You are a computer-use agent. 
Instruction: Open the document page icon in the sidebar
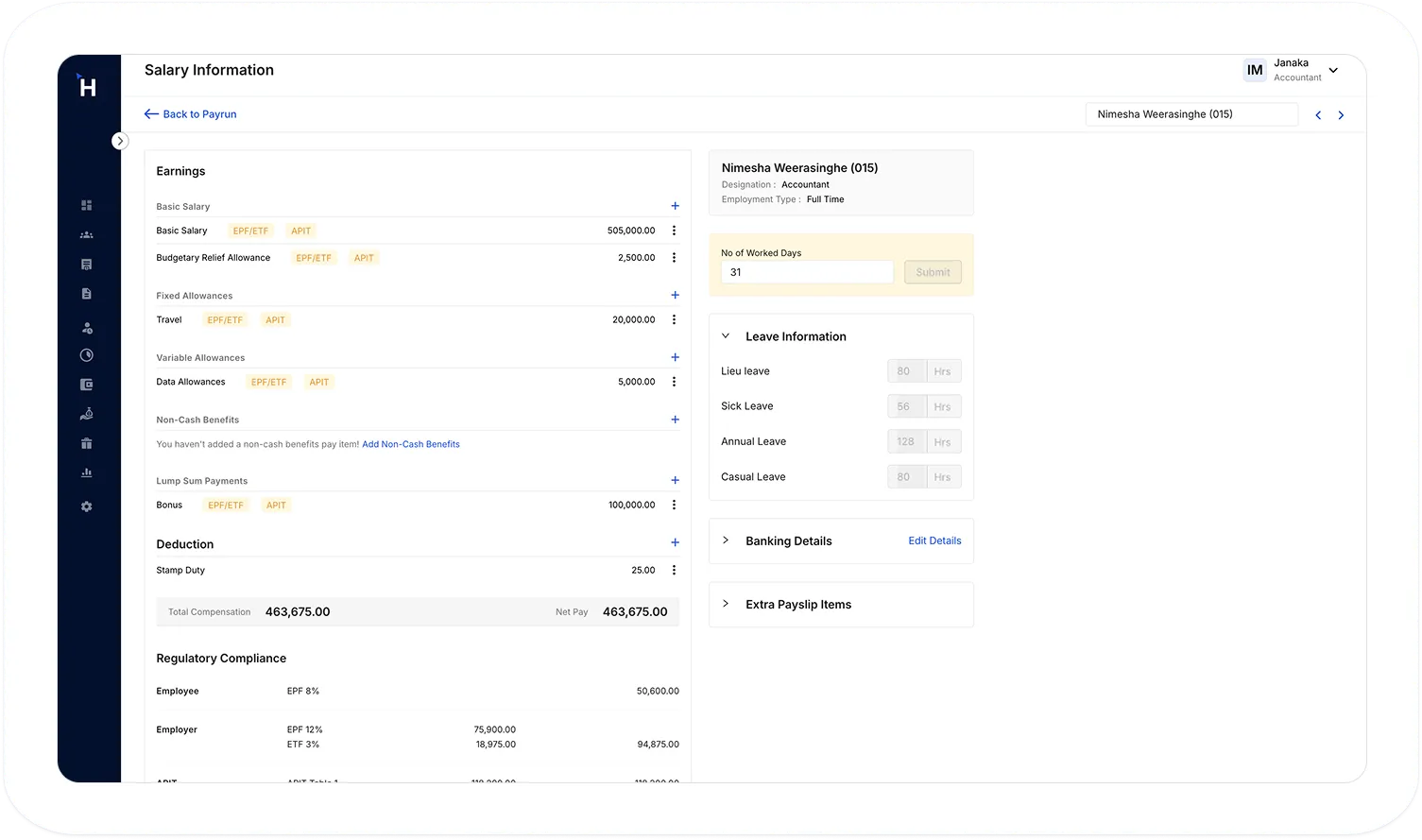[87, 294]
